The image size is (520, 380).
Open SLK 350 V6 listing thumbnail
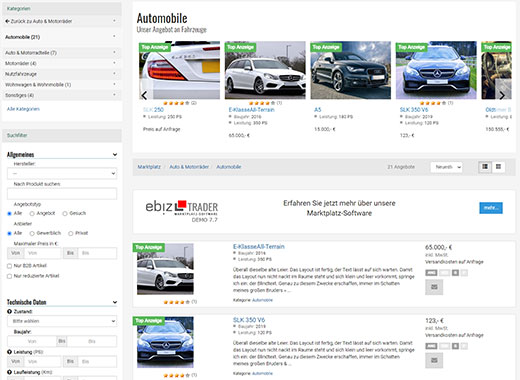coord(165,342)
